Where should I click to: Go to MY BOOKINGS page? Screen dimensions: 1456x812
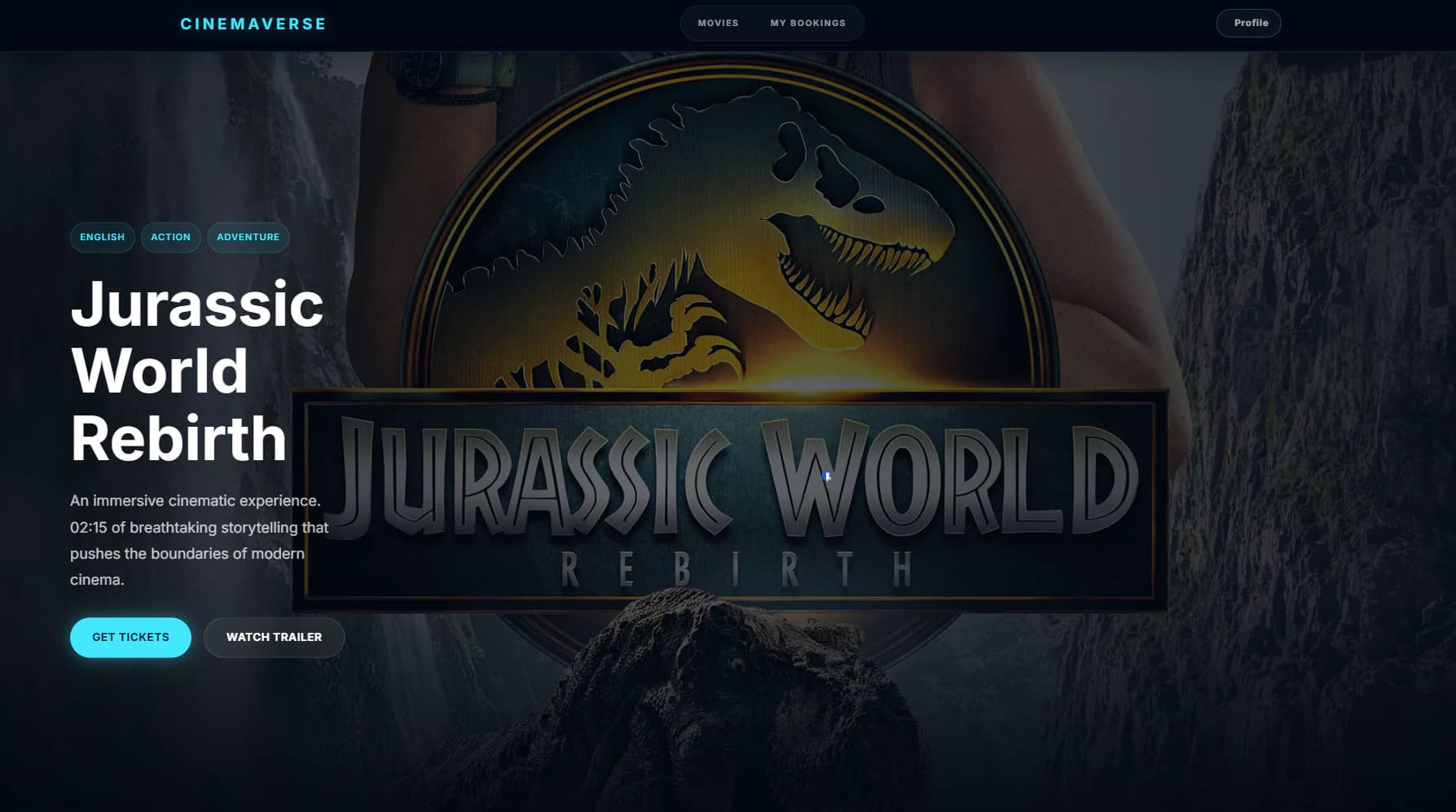(x=807, y=23)
